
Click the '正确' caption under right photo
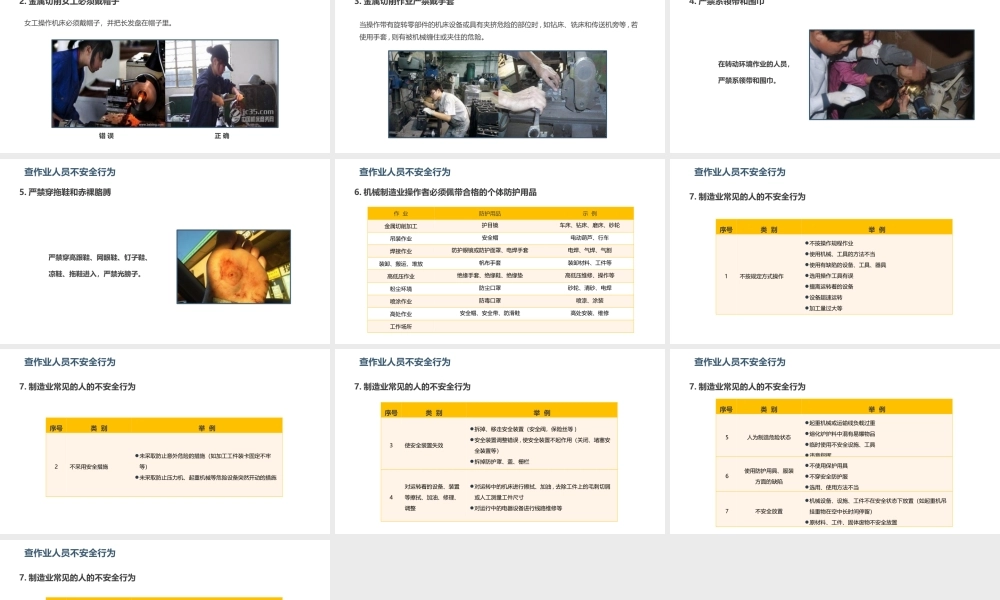point(222,136)
